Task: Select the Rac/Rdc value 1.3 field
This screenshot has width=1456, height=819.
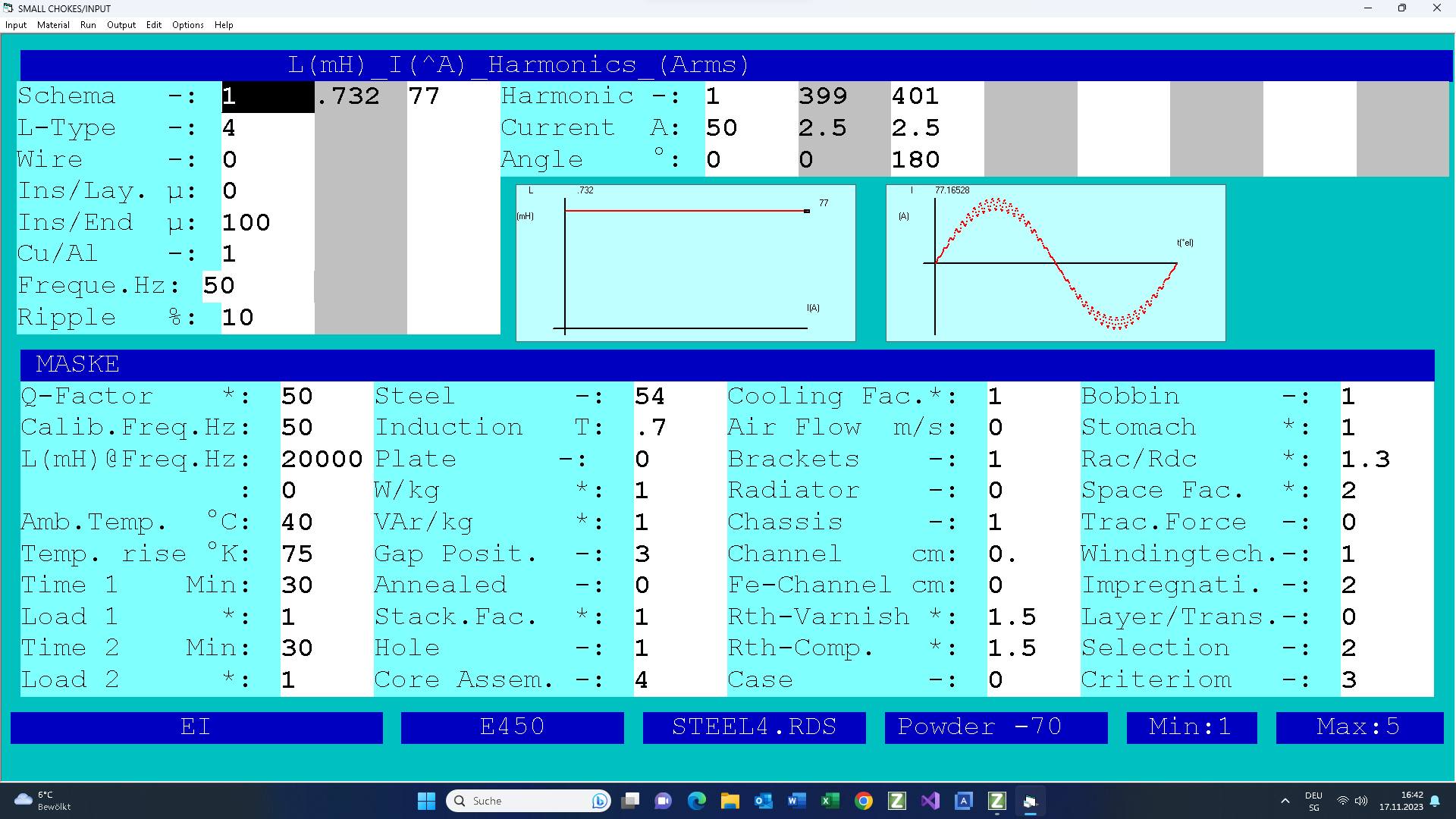Action: [x=1387, y=460]
